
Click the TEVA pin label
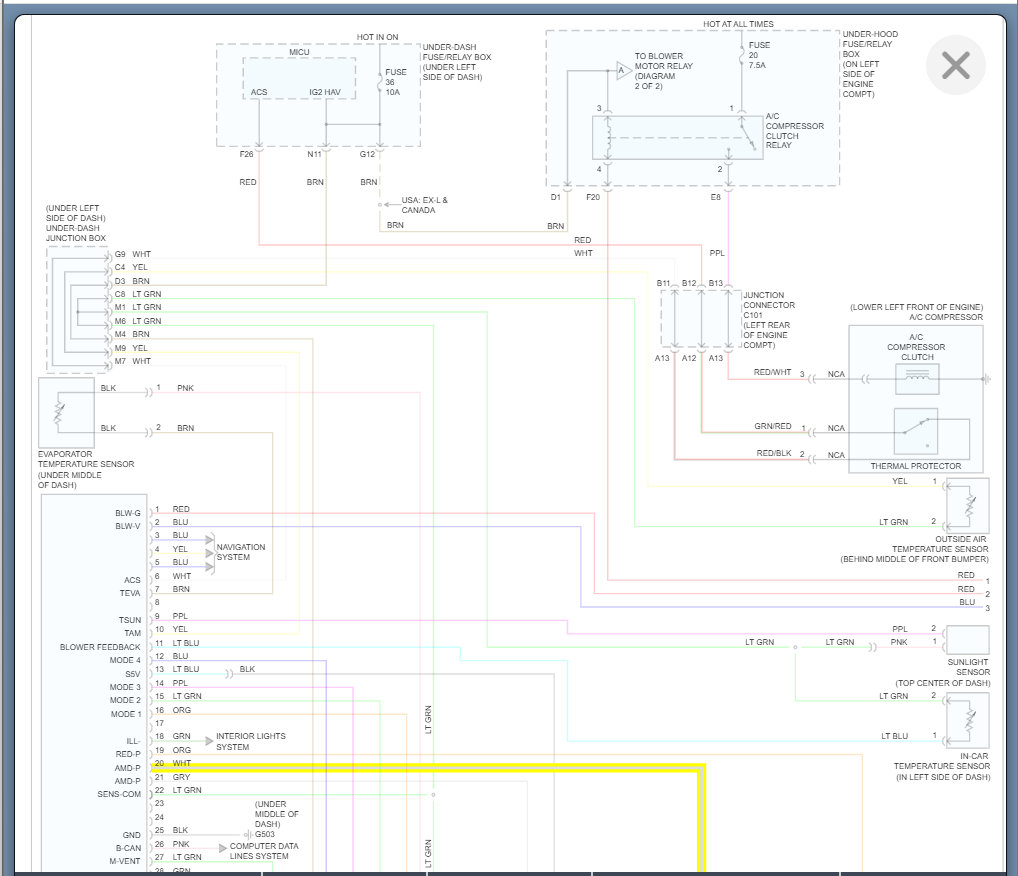coord(130,593)
